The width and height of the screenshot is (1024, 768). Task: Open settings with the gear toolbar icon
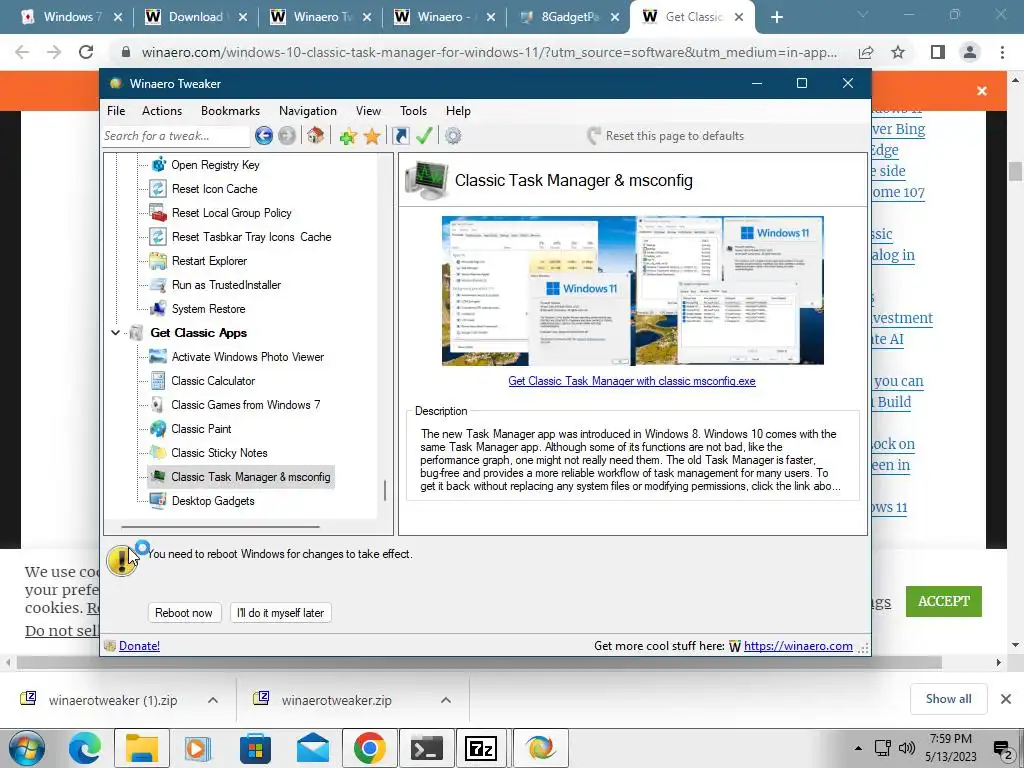[x=453, y=136]
